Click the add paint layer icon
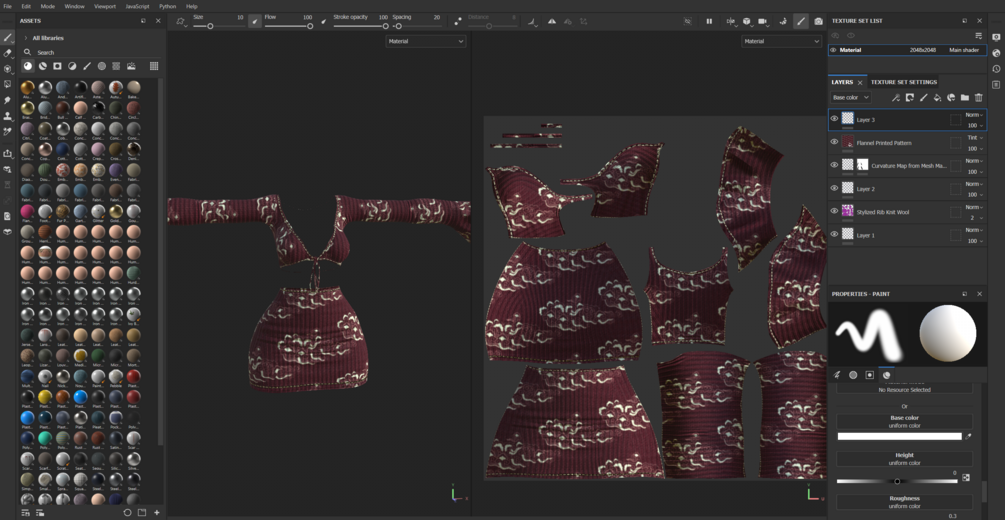Viewport: 1005px width, 520px height. pyautogui.click(x=924, y=97)
